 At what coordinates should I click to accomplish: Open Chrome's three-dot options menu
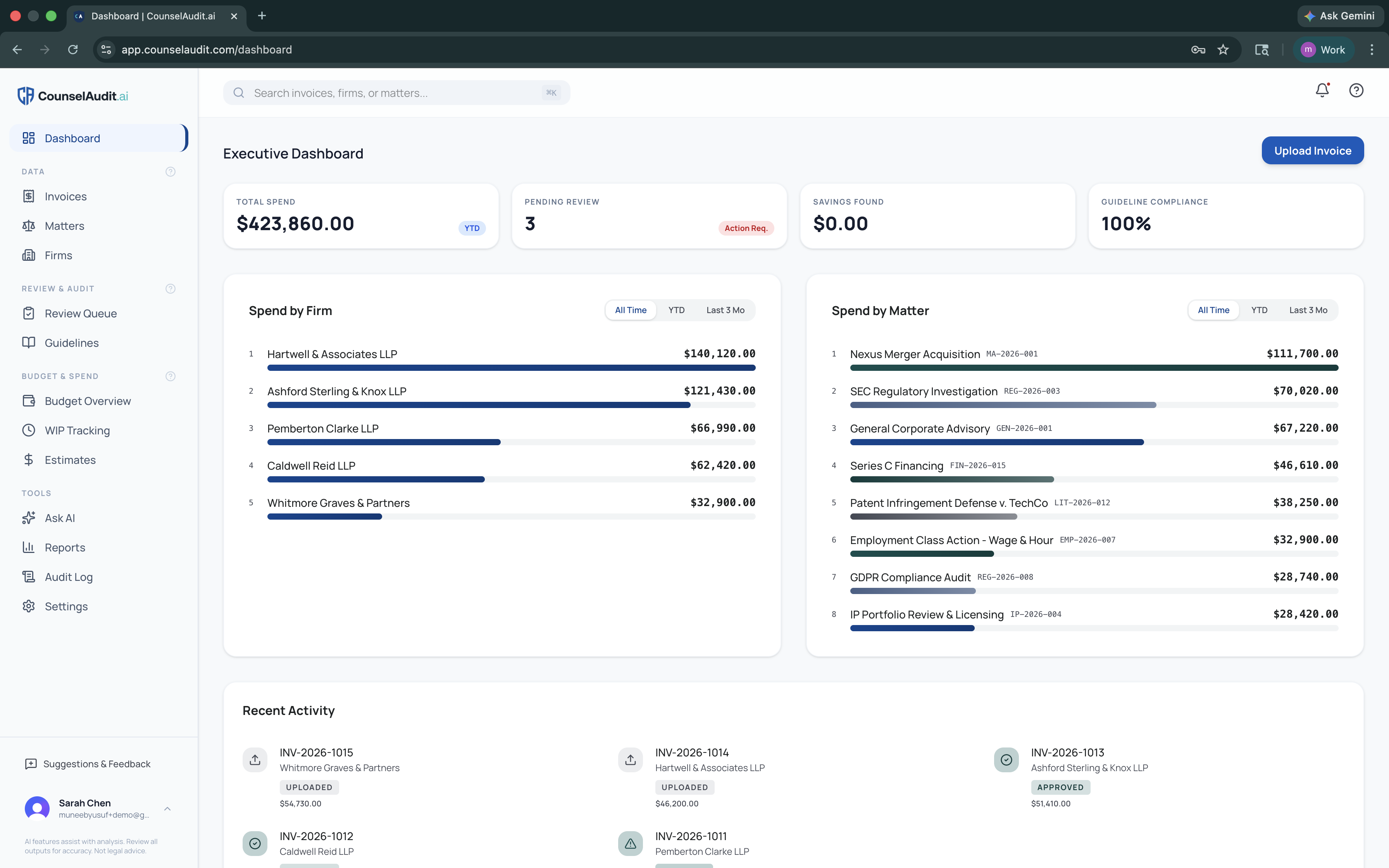pyautogui.click(x=1372, y=49)
